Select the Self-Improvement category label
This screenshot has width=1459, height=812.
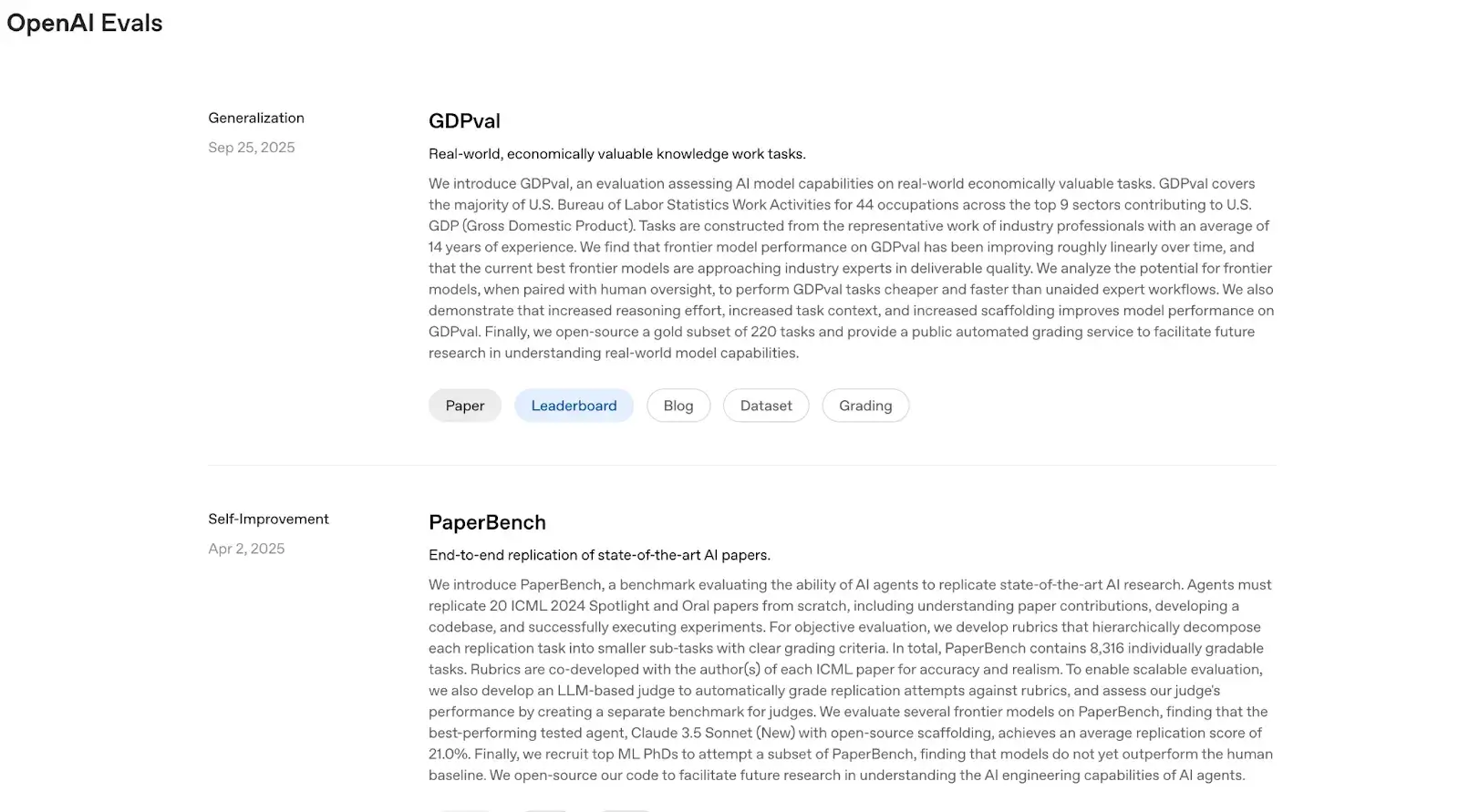268,519
